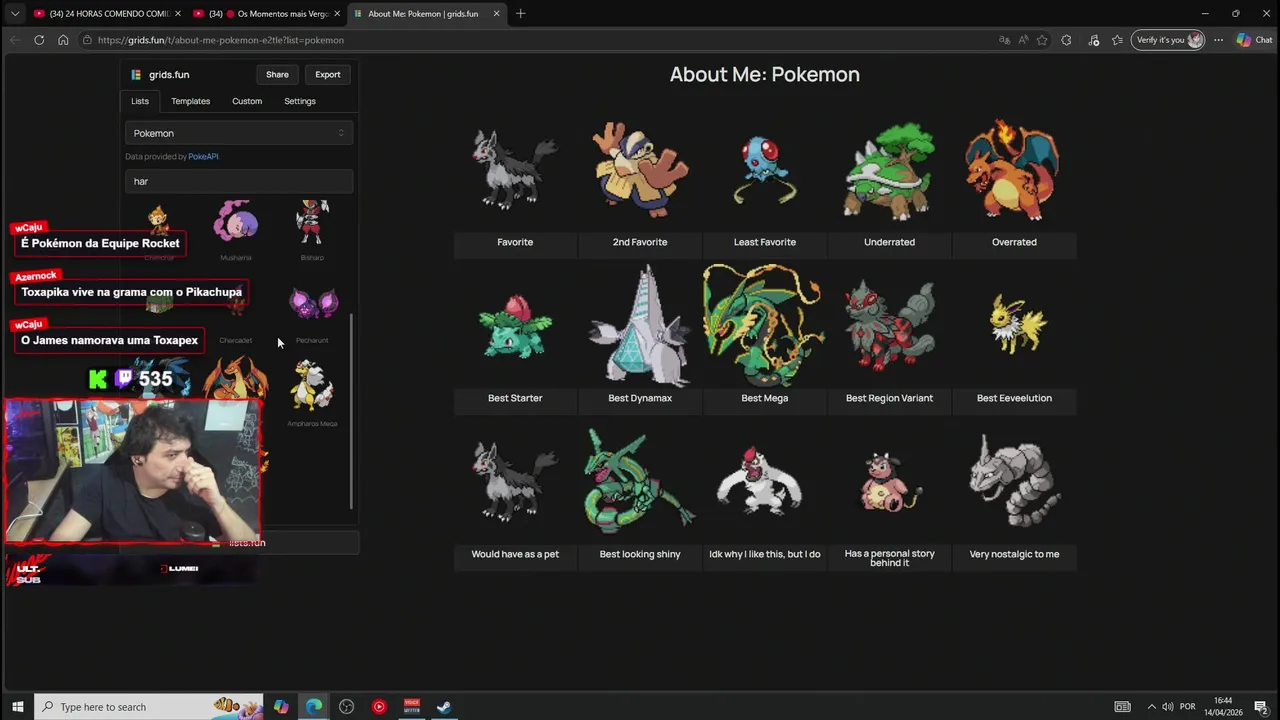Refresh the page
Viewport: 1280px width, 720px height.
point(39,40)
